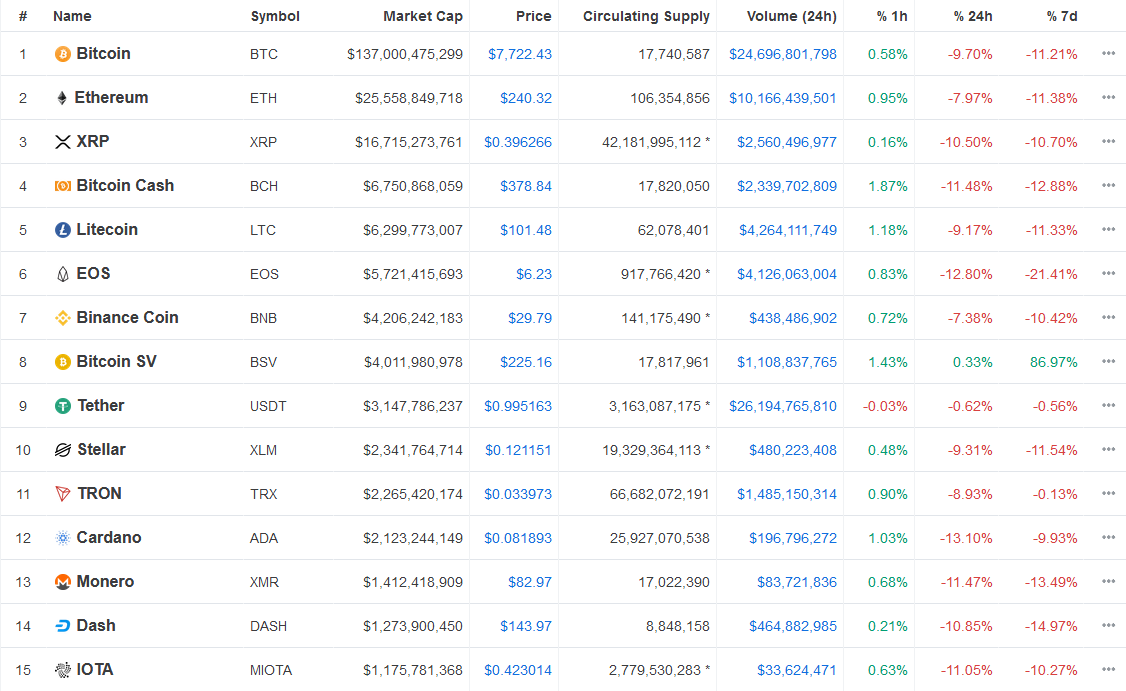Image resolution: width=1126 pixels, height=691 pixels.
Task: Click Tether 1h change -0.03%
Action: click(x=885, y=407)
